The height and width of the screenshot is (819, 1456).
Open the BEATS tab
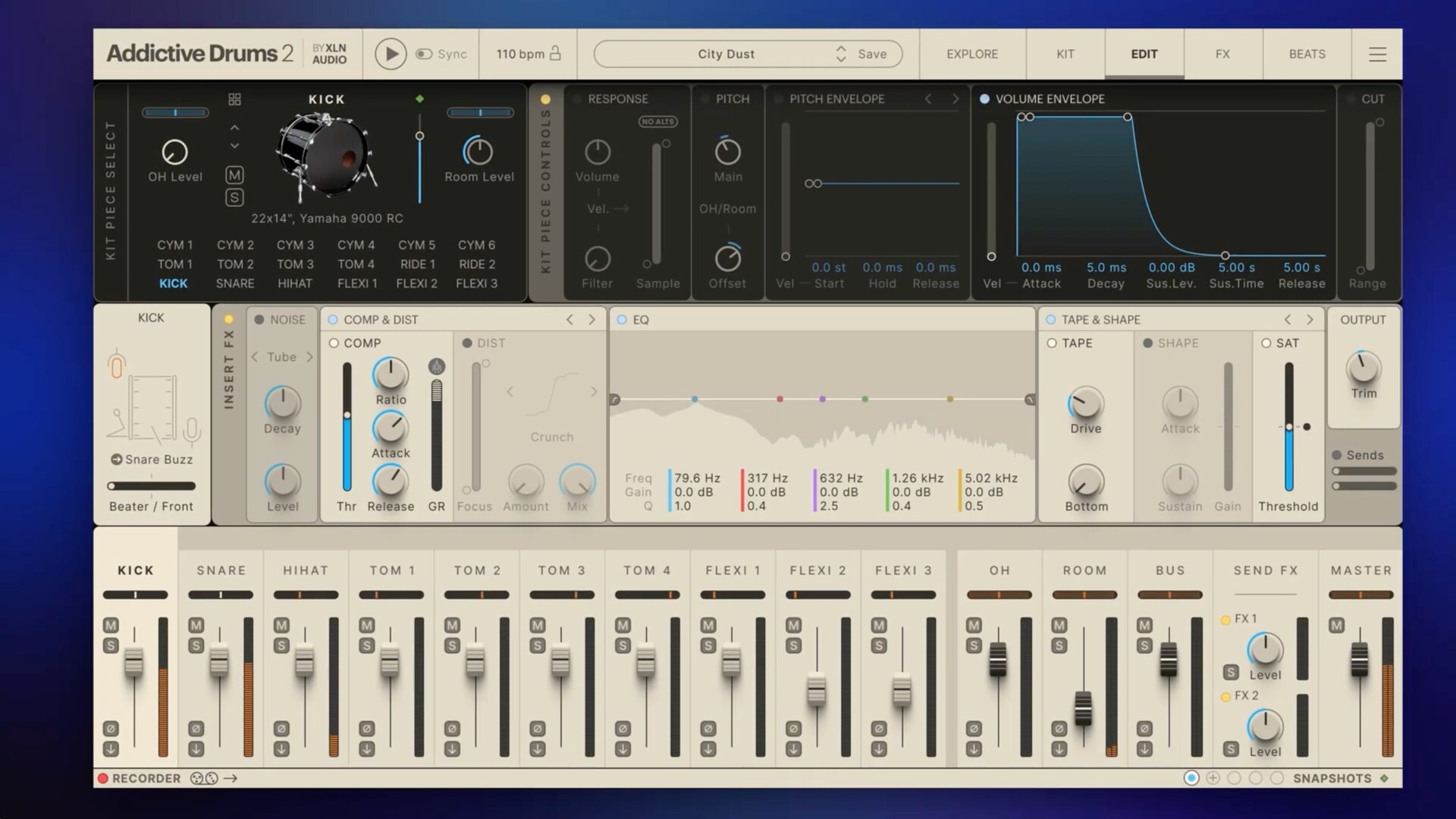click(x=1307, y=54)
